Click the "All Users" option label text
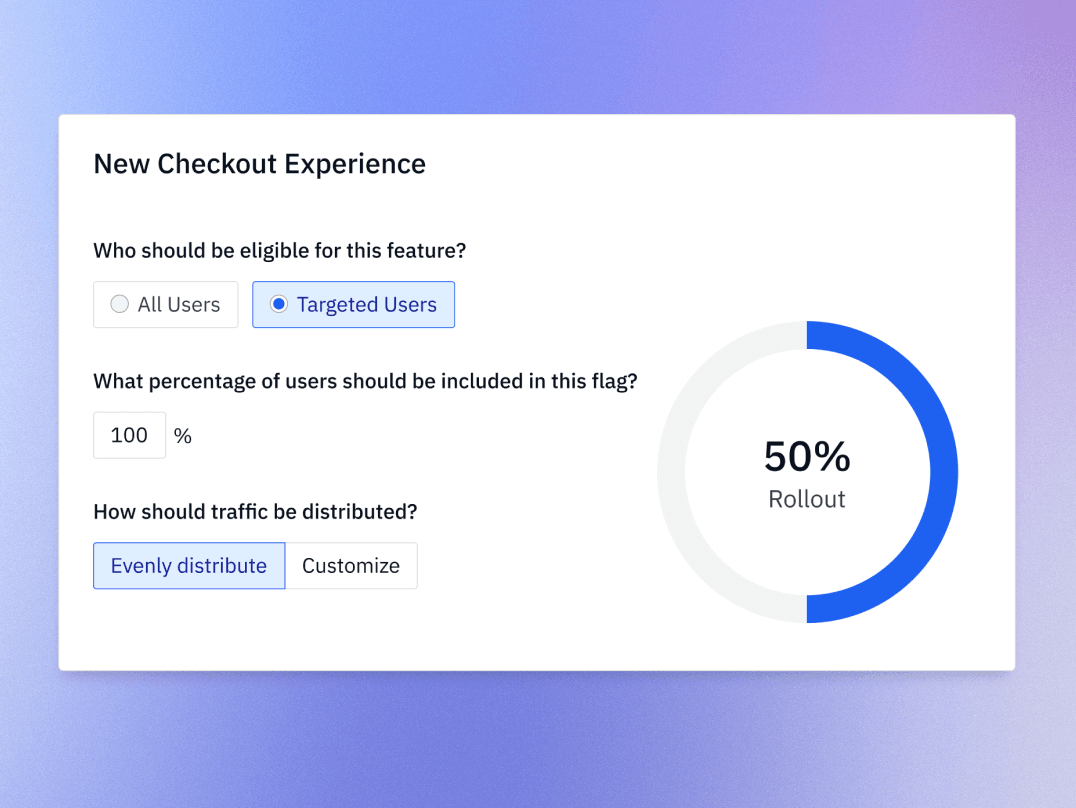 (179, 305)
